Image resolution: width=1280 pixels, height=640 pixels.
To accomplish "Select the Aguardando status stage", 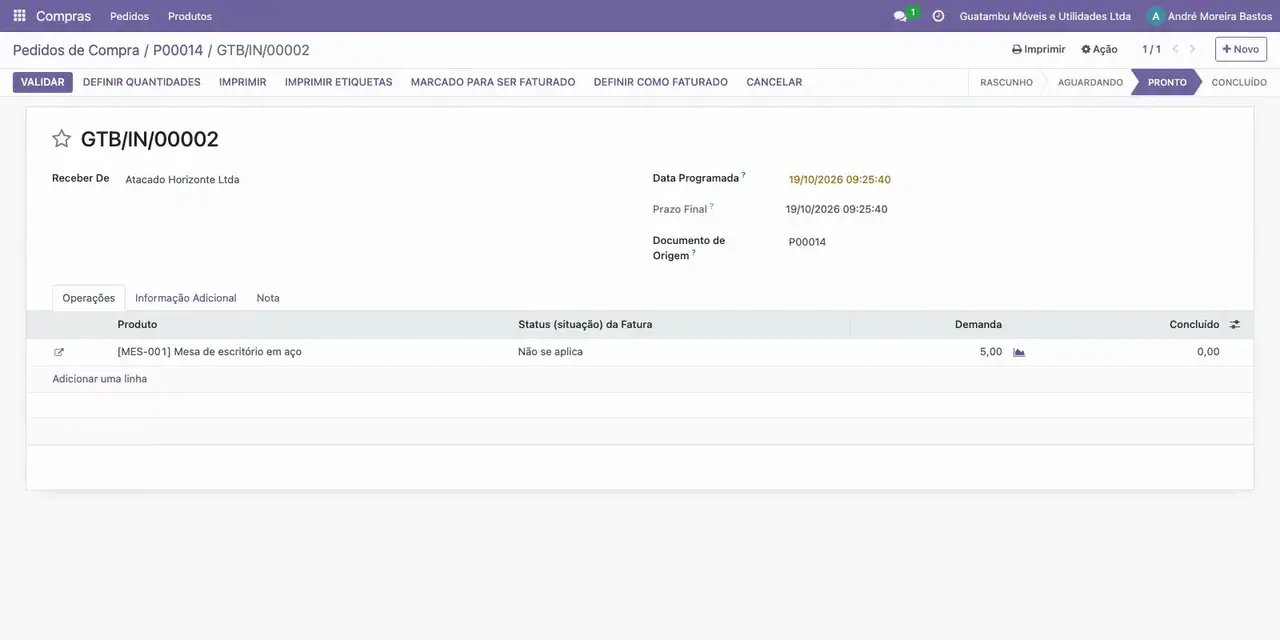I will 1090,82.
